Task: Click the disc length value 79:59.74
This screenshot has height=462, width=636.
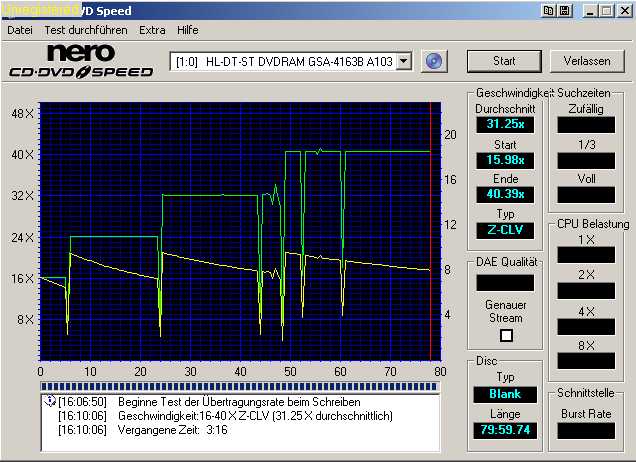Action: click(505, 430)
